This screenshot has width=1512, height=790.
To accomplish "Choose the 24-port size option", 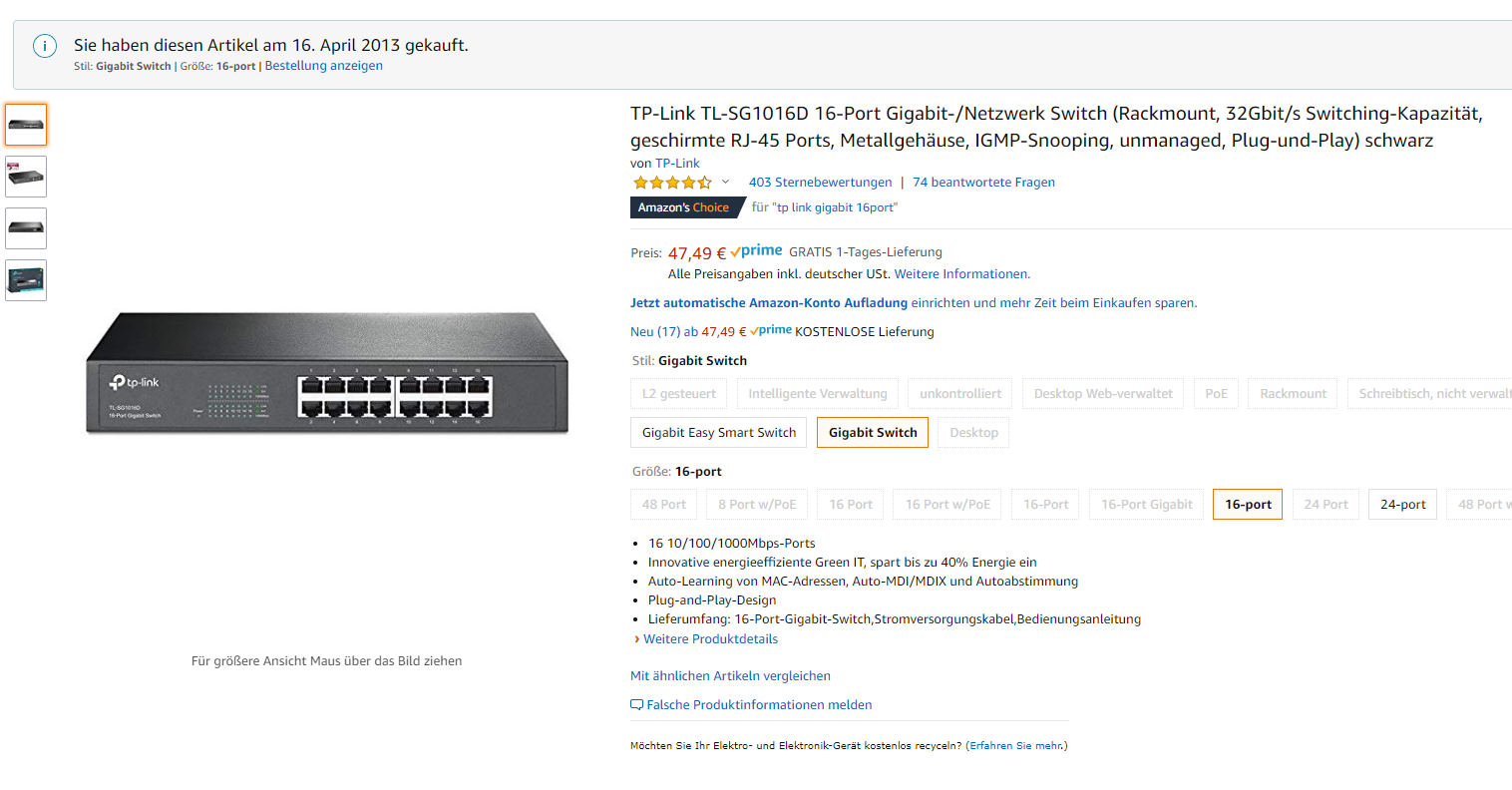I will coord(1402,505).
